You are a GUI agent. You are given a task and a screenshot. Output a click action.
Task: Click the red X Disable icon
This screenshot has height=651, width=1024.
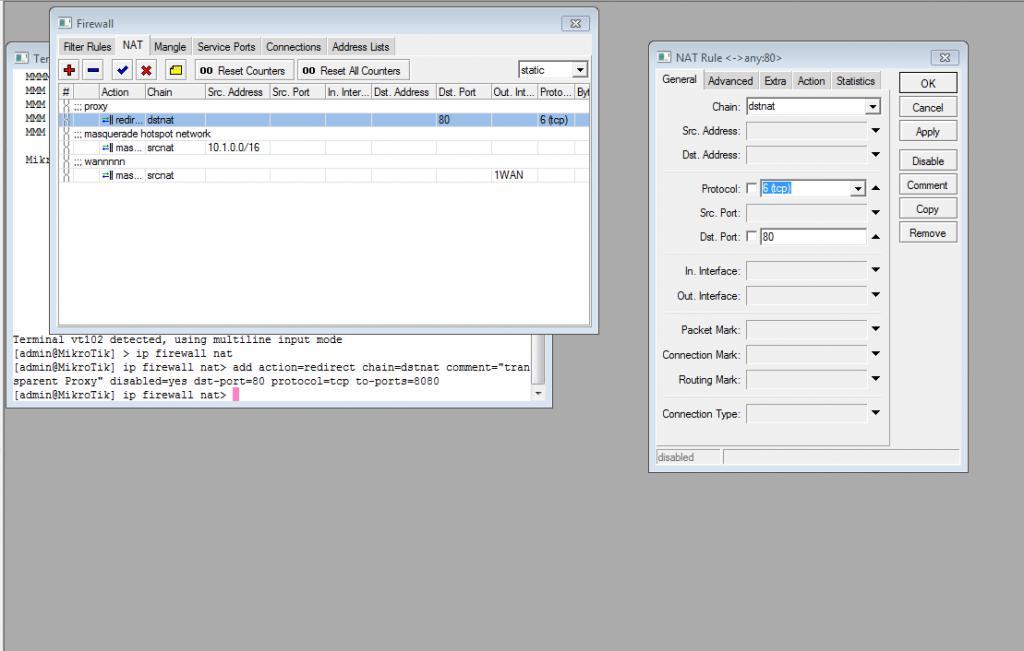(x=146, y=70)
